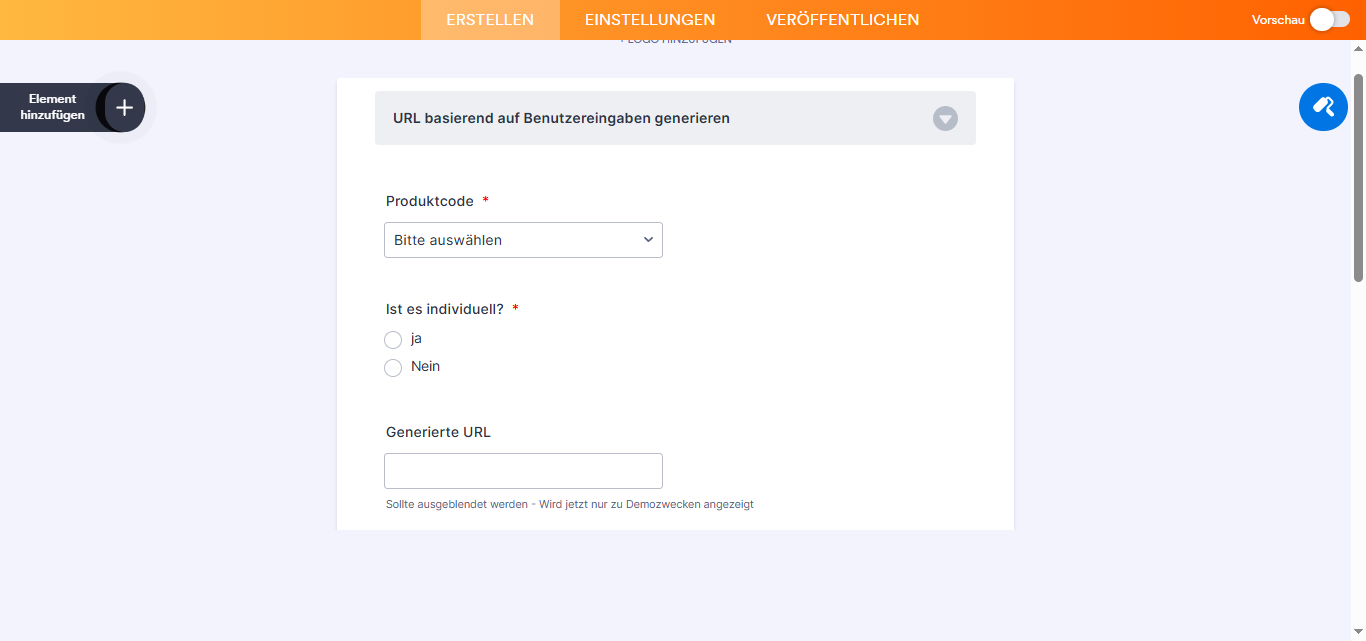Select the "ja" radio option
Viewport: 1366px width, 641px height.
coord(393,339)
